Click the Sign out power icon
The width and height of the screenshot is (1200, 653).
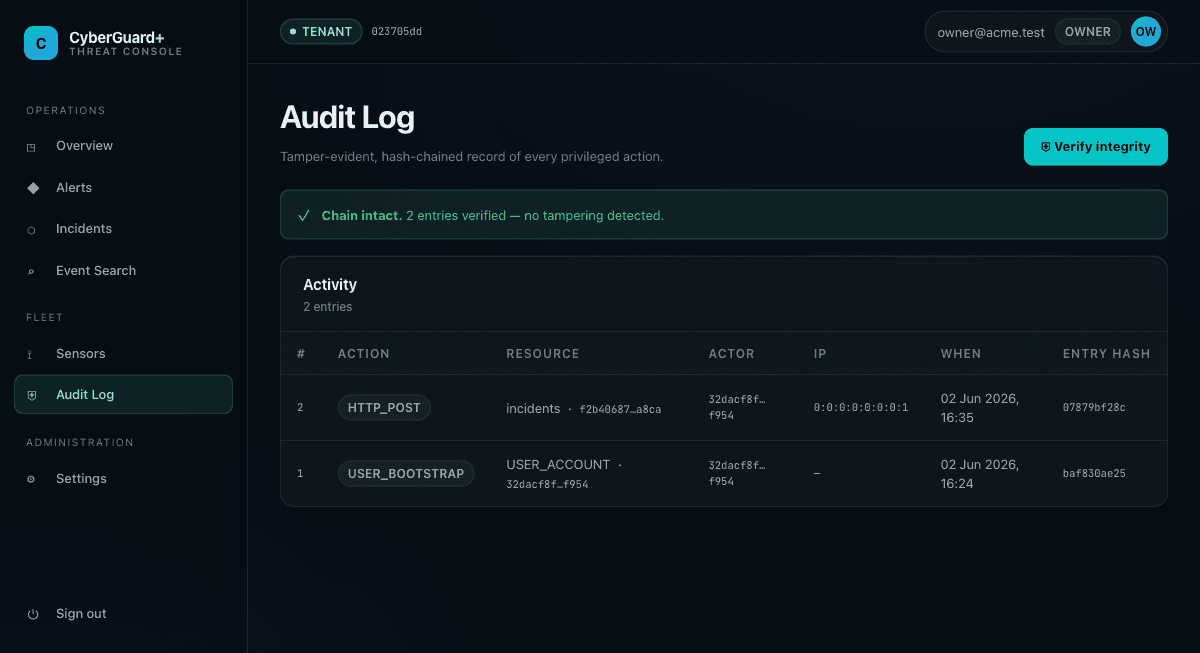tap(32, 614)
